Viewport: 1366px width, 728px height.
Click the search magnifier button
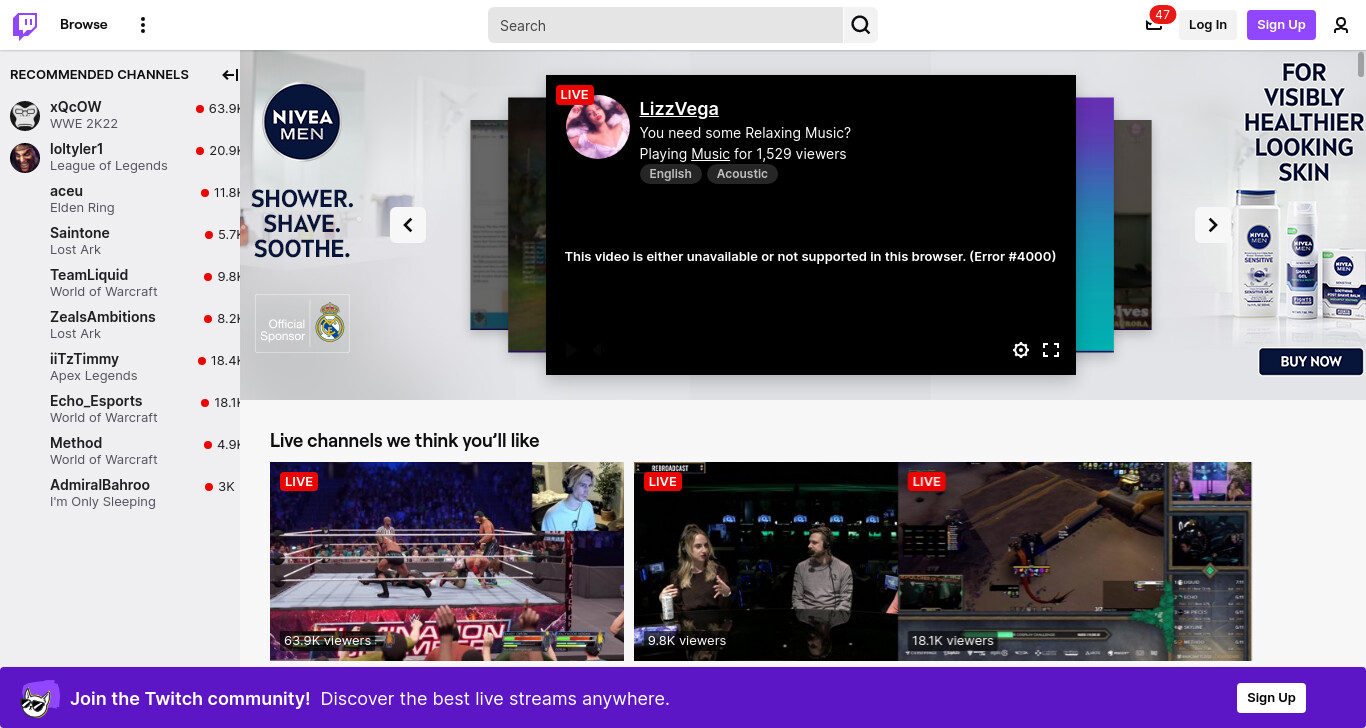pyautogui.click(x=861, y=25)
